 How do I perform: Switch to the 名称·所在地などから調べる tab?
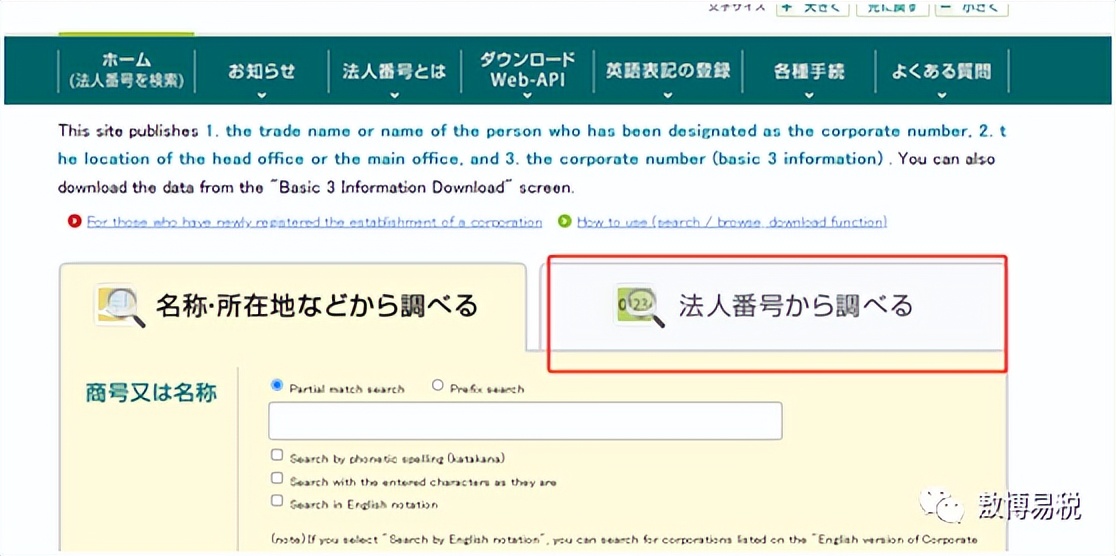pyautogui.click(x=293, y=307)
